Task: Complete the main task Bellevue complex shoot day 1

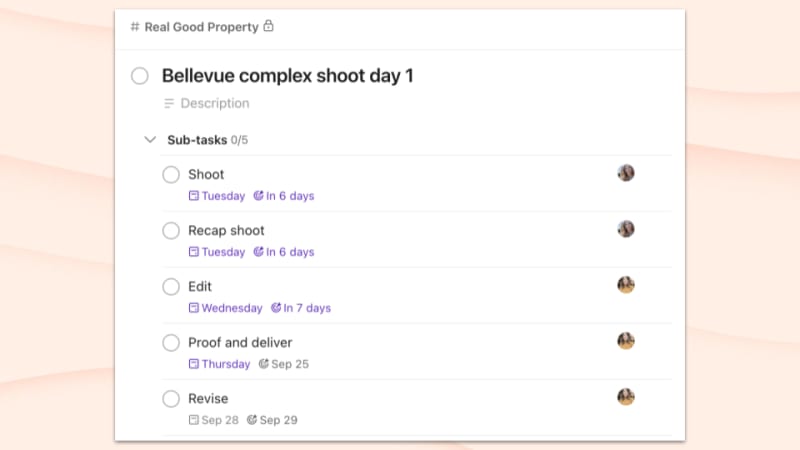Action: click(140, 76)
